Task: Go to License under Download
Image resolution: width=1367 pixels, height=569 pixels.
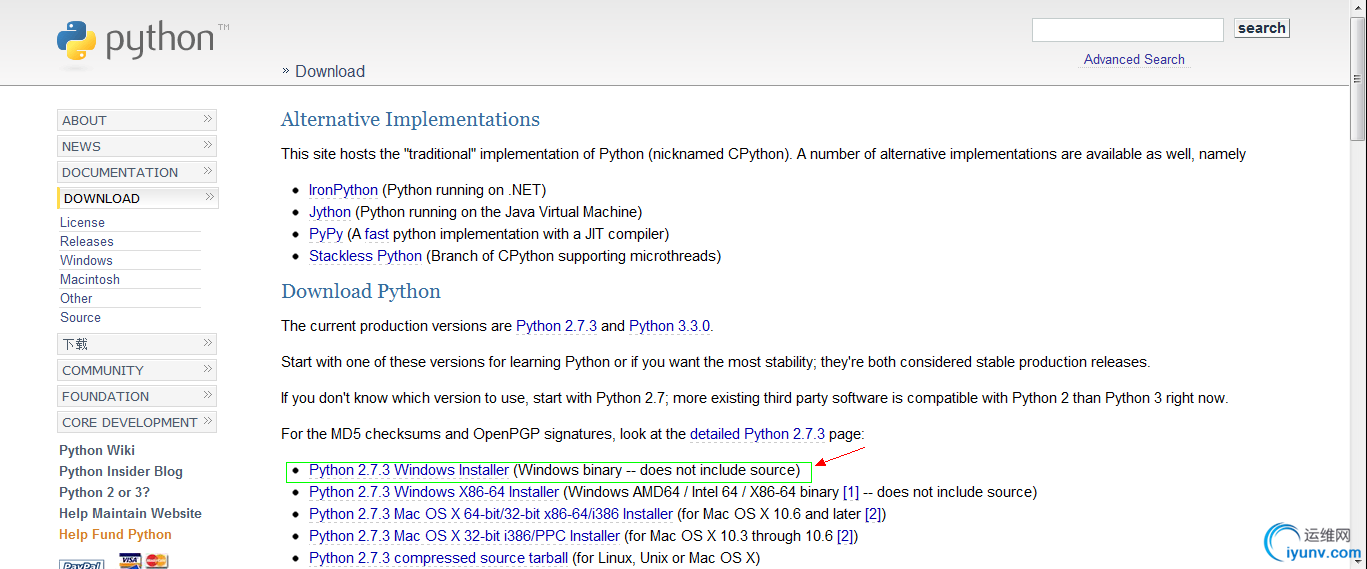Action: click(x=82, y=222)
